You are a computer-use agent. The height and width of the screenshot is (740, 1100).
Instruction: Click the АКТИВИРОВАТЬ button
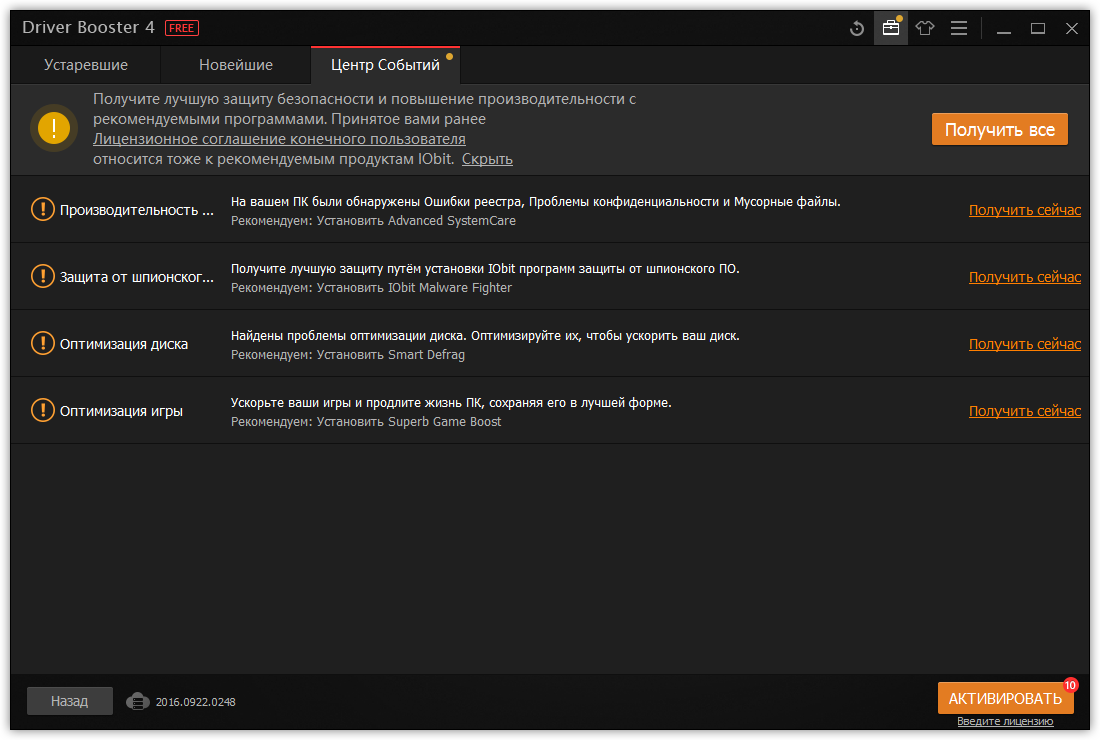click(x=1005, y=699)
